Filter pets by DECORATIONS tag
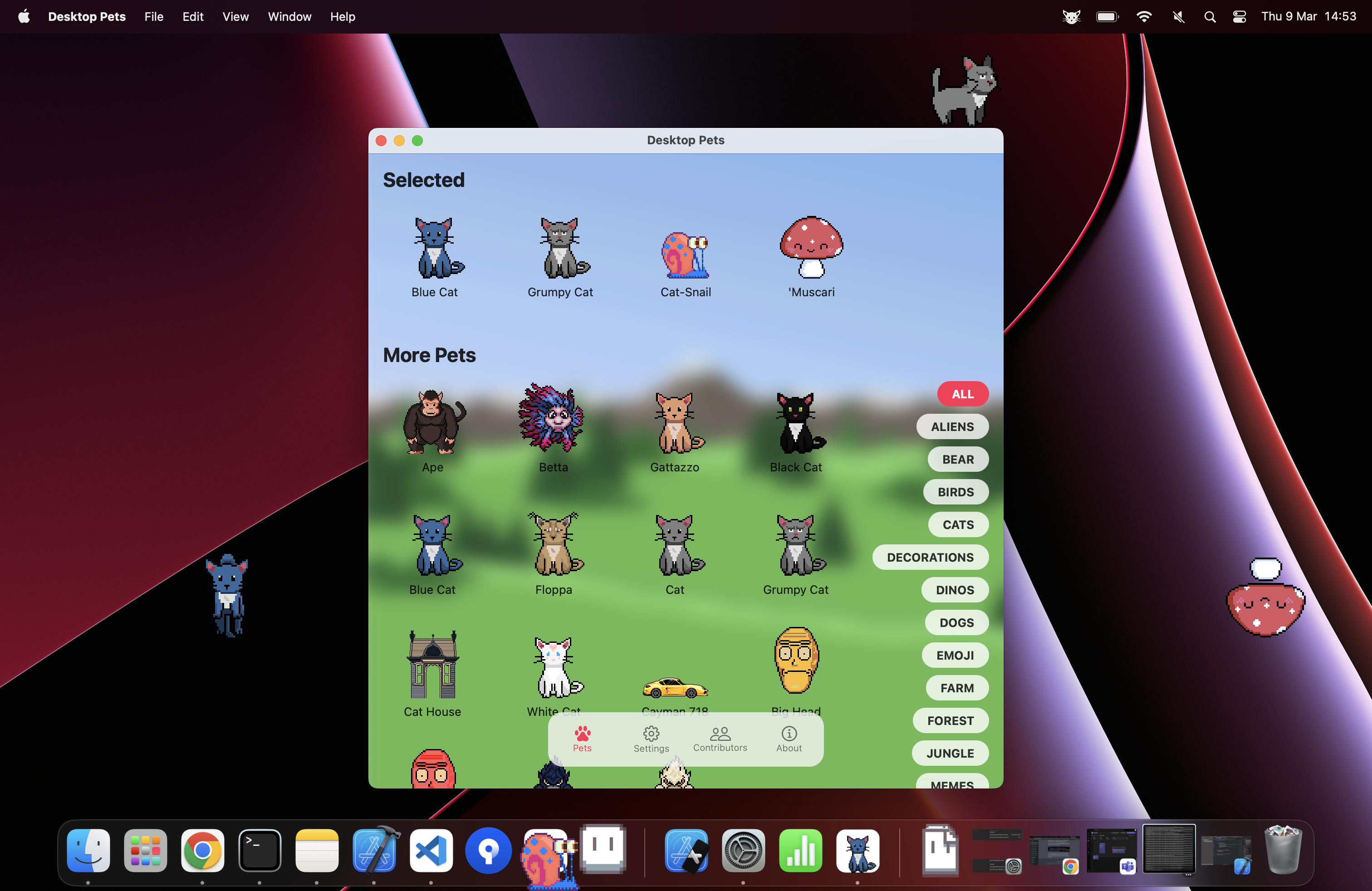The height and width of the screenshot is (891, 1372). pos(931,557)
